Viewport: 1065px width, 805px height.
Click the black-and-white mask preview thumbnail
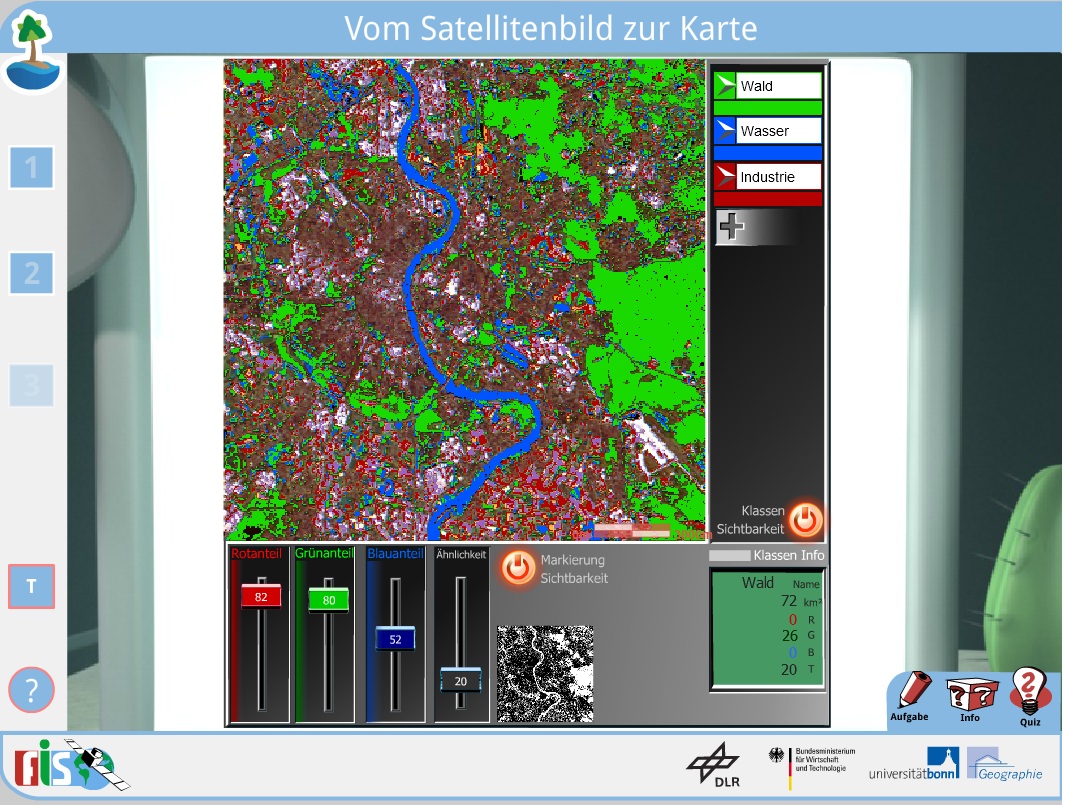pos(545,673)
